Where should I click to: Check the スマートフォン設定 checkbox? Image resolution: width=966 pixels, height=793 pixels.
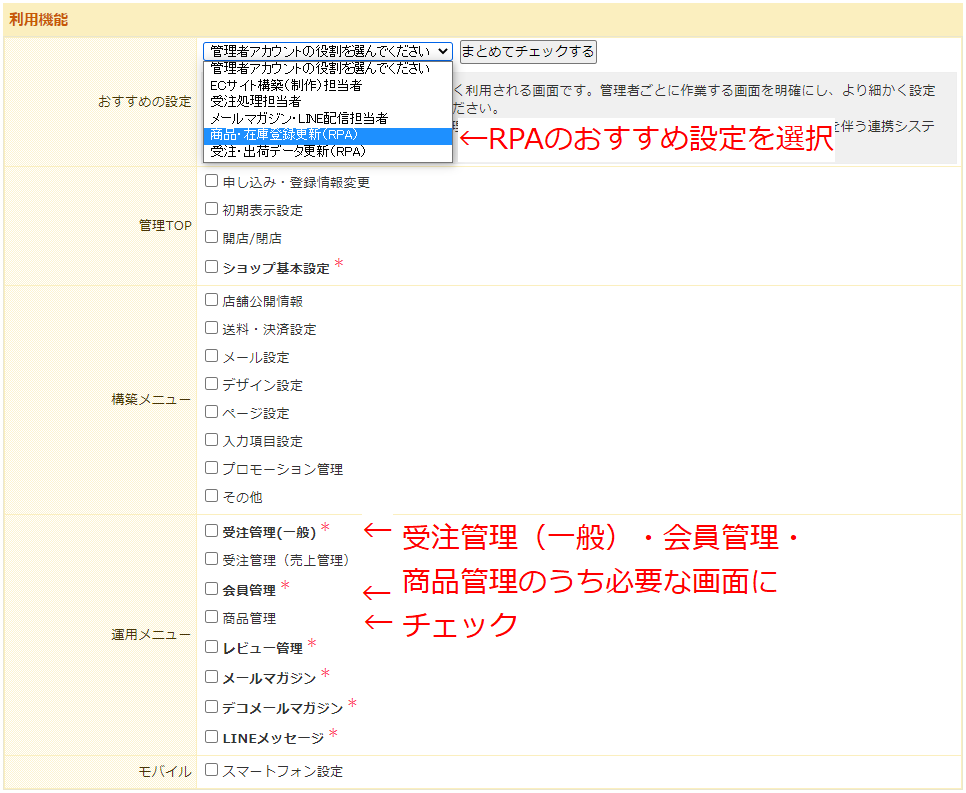click(211, 771)
